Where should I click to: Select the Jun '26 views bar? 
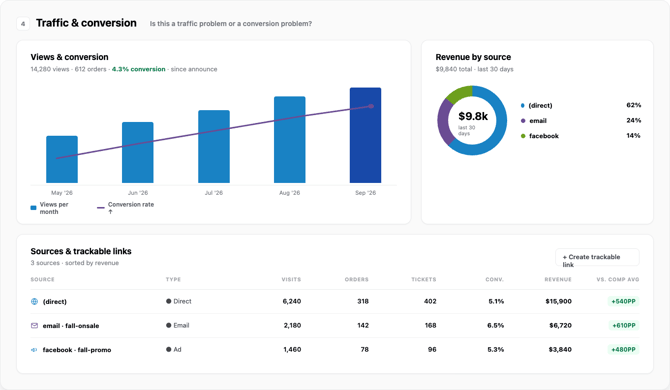click(138, 152)
